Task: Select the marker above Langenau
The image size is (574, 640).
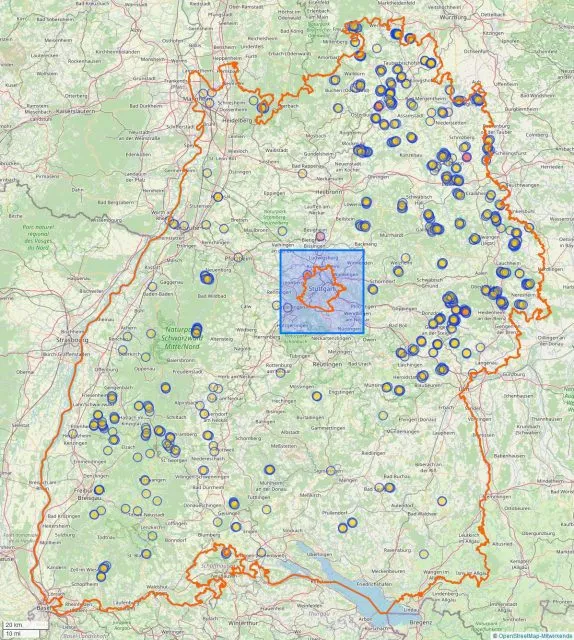Action: point(481,348)
